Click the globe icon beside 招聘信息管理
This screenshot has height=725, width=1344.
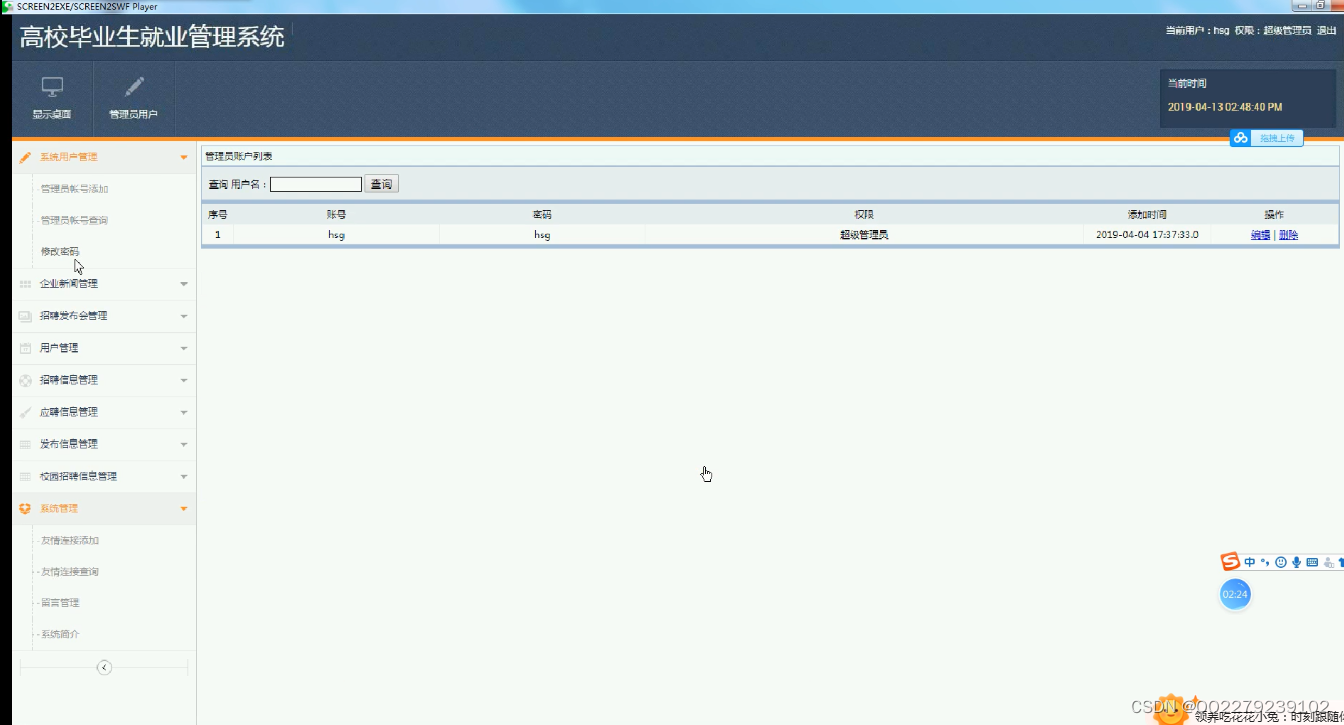tap(24, 379)
